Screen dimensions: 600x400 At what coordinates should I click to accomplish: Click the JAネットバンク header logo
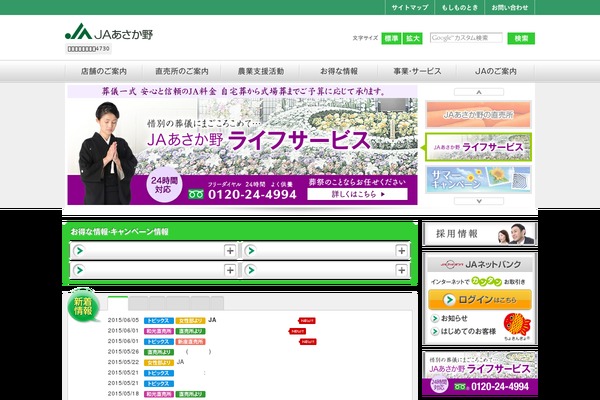[479, 264]
